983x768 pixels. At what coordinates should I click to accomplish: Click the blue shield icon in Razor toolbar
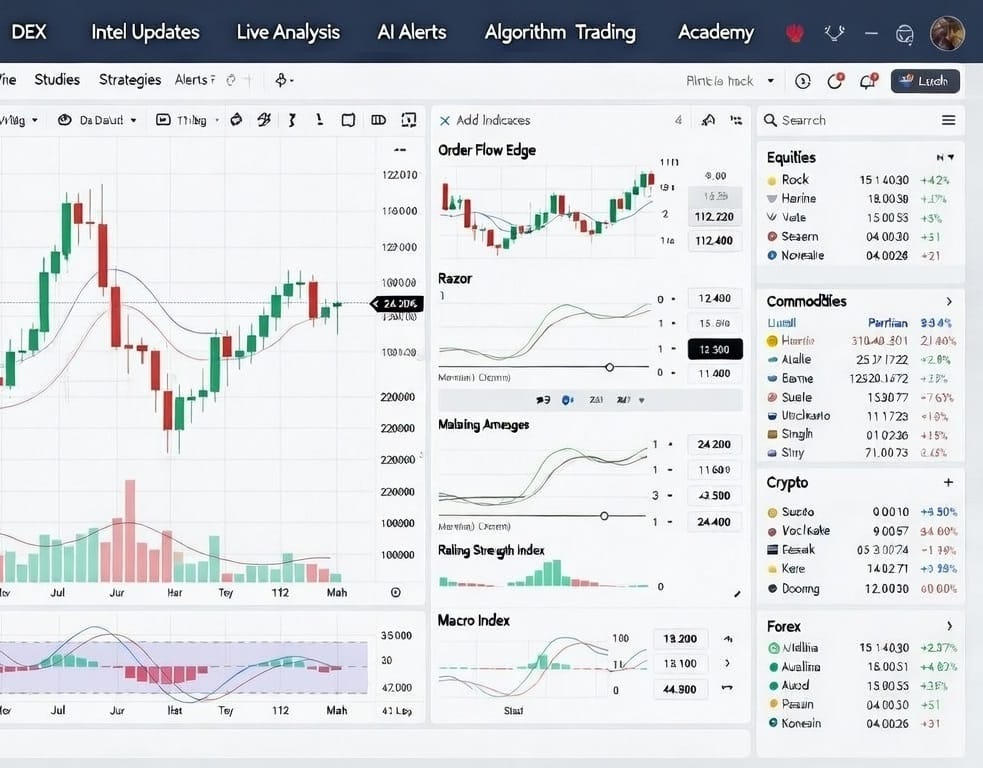567,400
